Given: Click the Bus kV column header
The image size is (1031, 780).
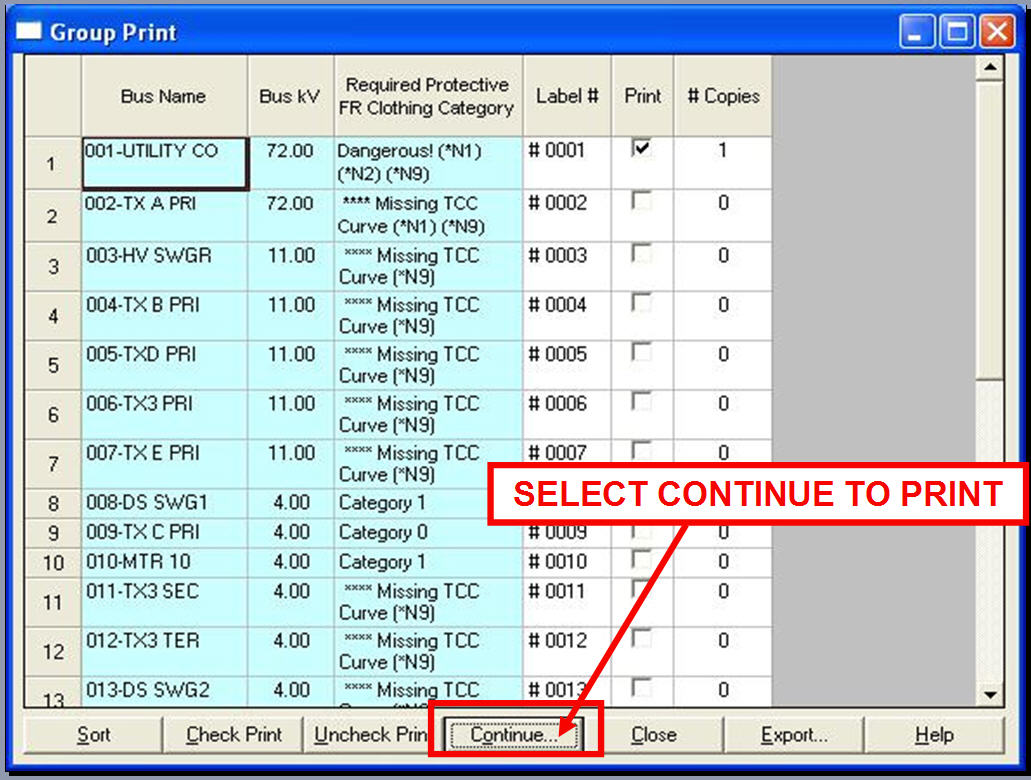Looking at the screenshot, I should 290,96.
